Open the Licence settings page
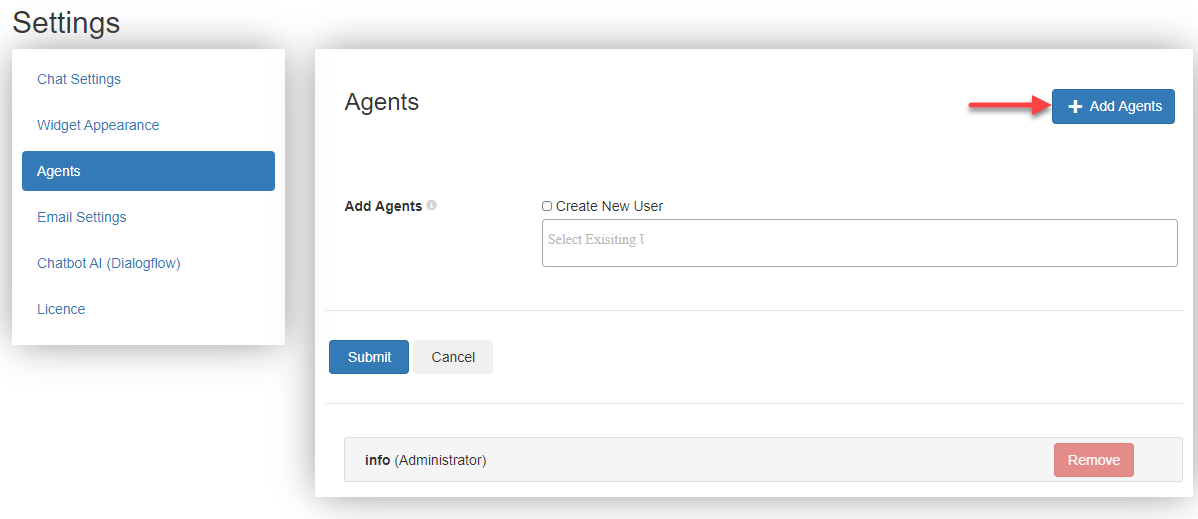The width and height of the screenshot is (1198, 519). coord(61,309)
